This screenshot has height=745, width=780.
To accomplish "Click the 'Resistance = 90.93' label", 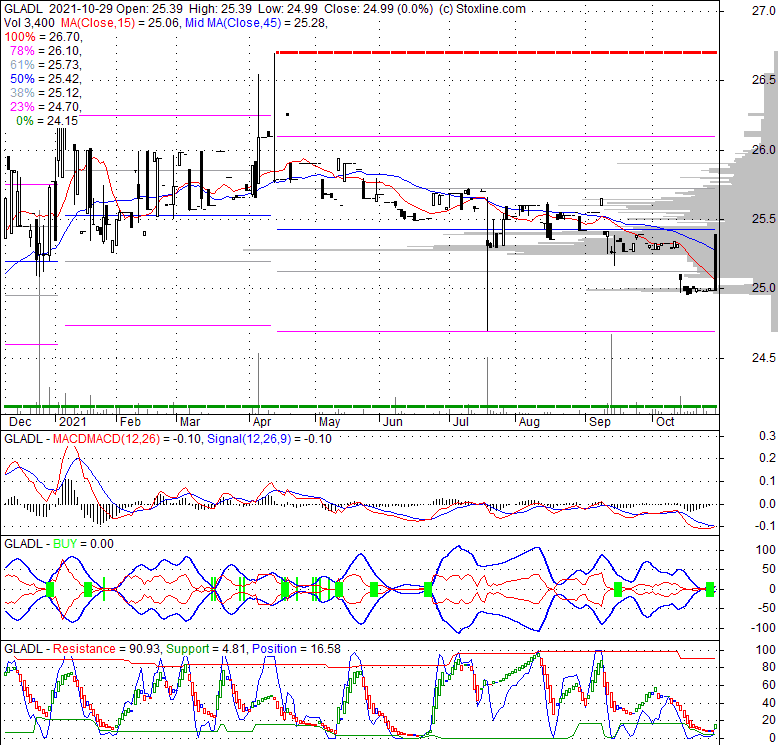I will click(106, 649).
